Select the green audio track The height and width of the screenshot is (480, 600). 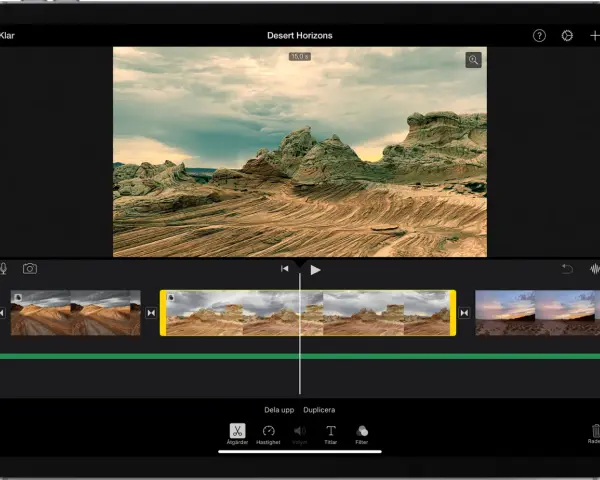(300, 356)
